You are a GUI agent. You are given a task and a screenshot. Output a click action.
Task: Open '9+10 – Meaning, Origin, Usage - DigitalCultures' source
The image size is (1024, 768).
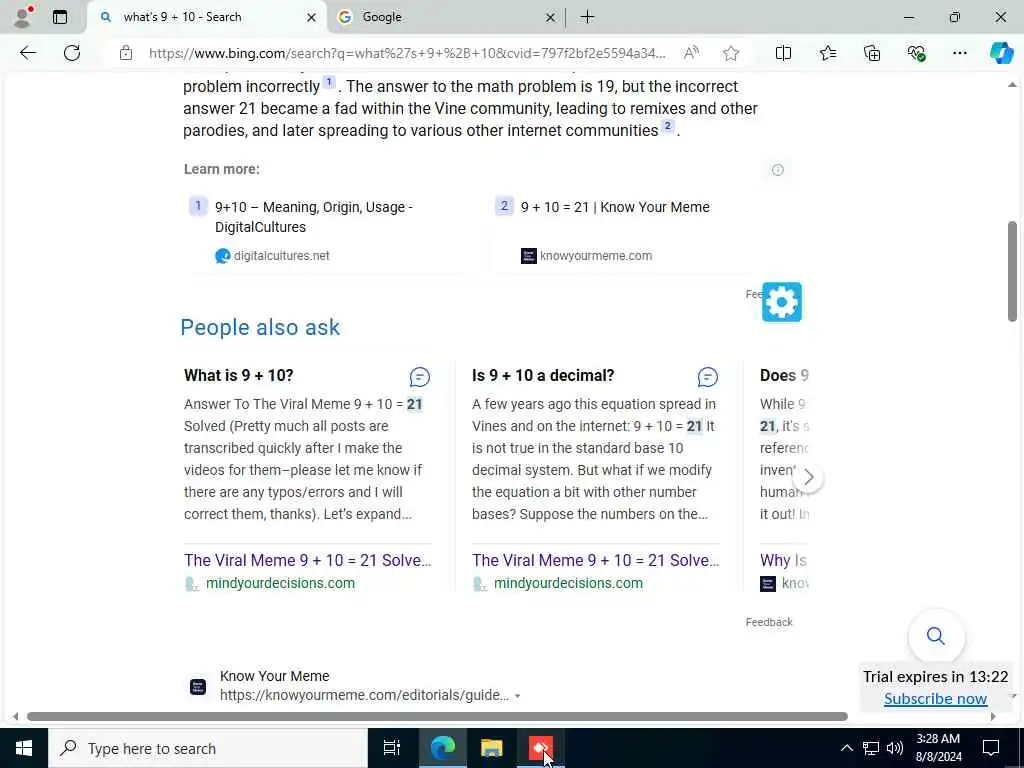[x=313, y=217]
